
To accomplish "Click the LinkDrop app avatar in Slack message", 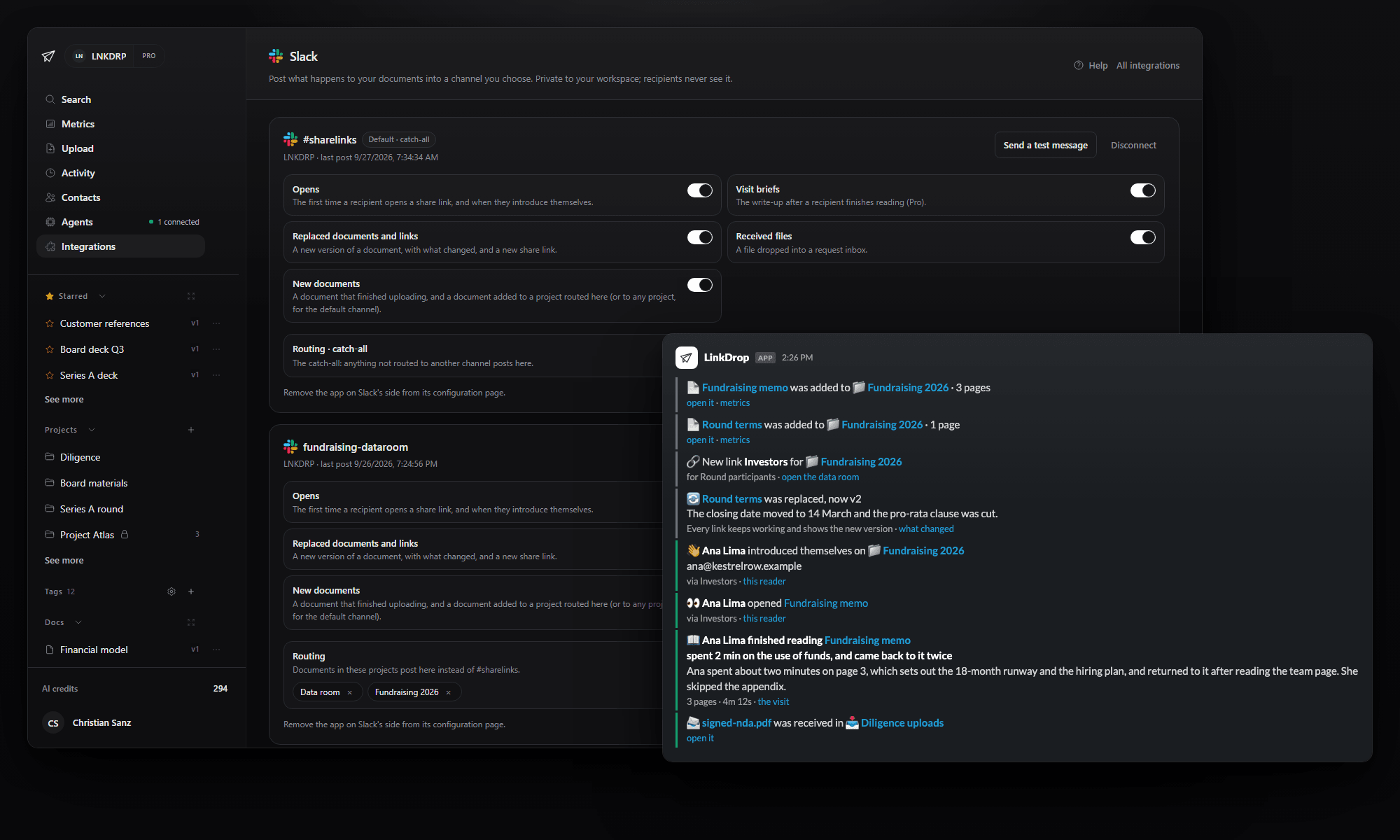I will tap(686, 358).
